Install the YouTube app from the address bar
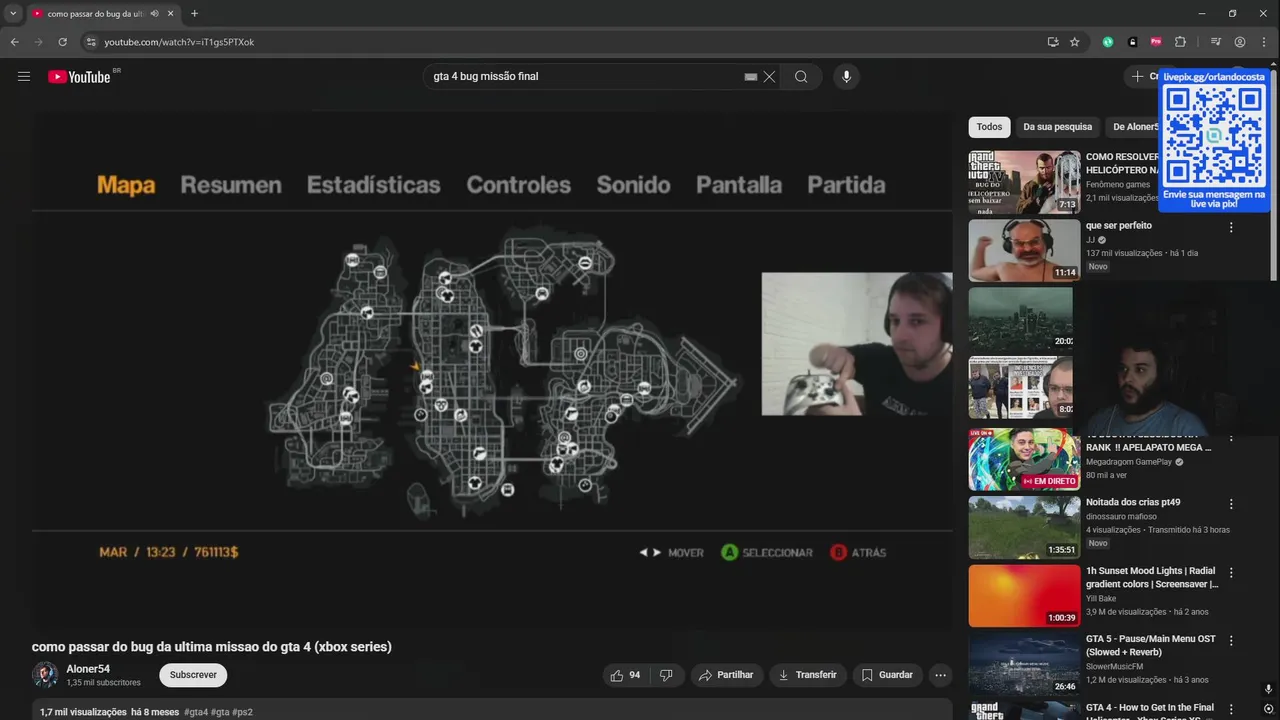Screen dimensions: 1280x720 click(x=1053, y=42)
